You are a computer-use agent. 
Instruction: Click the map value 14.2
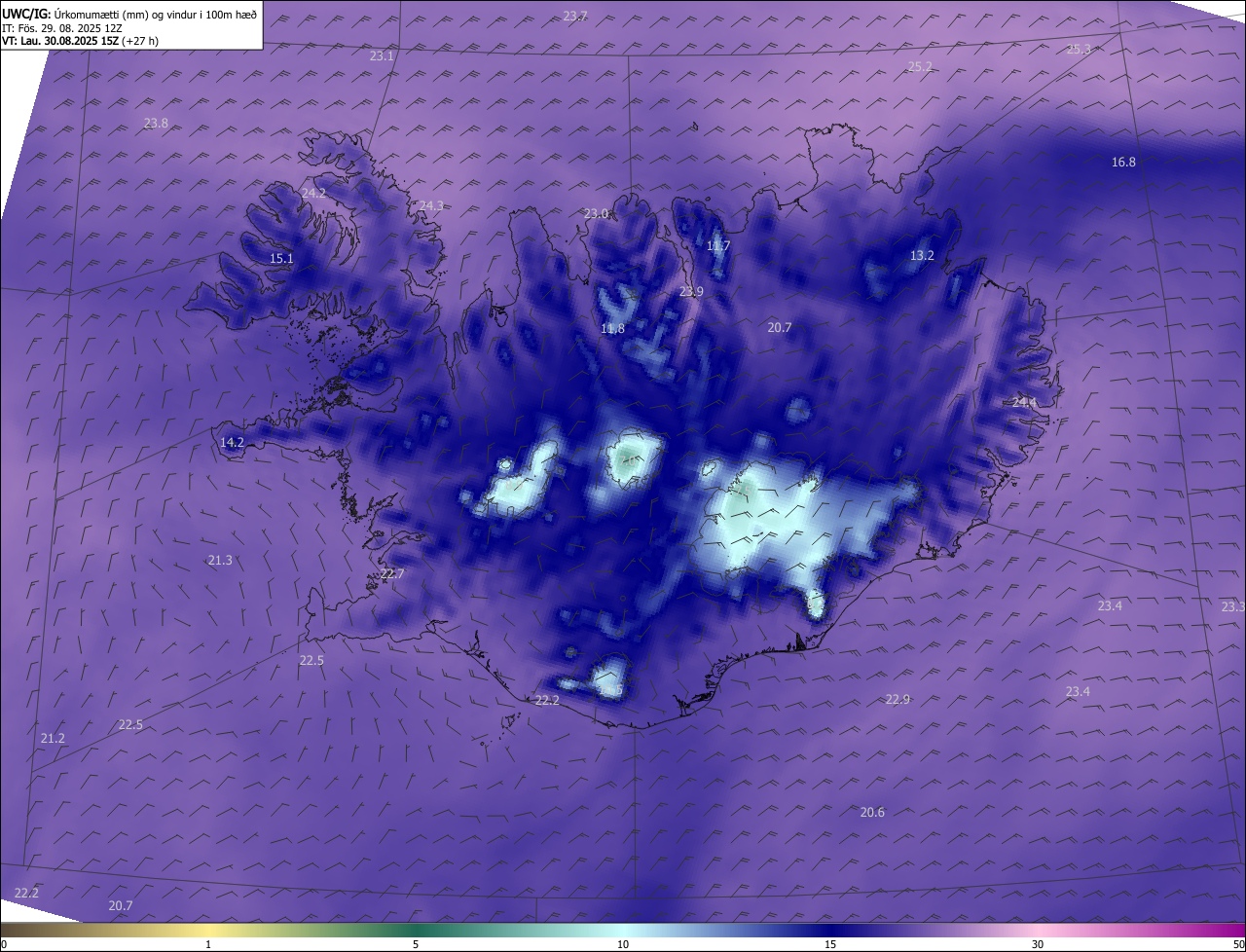coord(232,443)
